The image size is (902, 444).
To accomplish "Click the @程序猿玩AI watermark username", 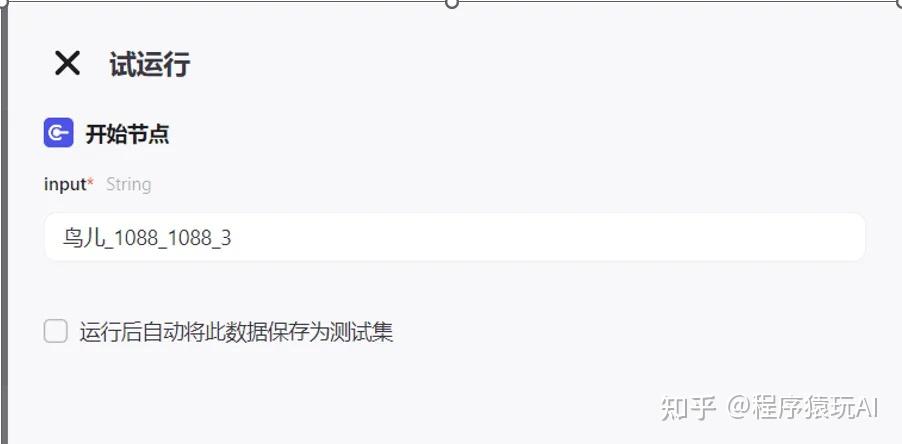I will pos(802,407).
